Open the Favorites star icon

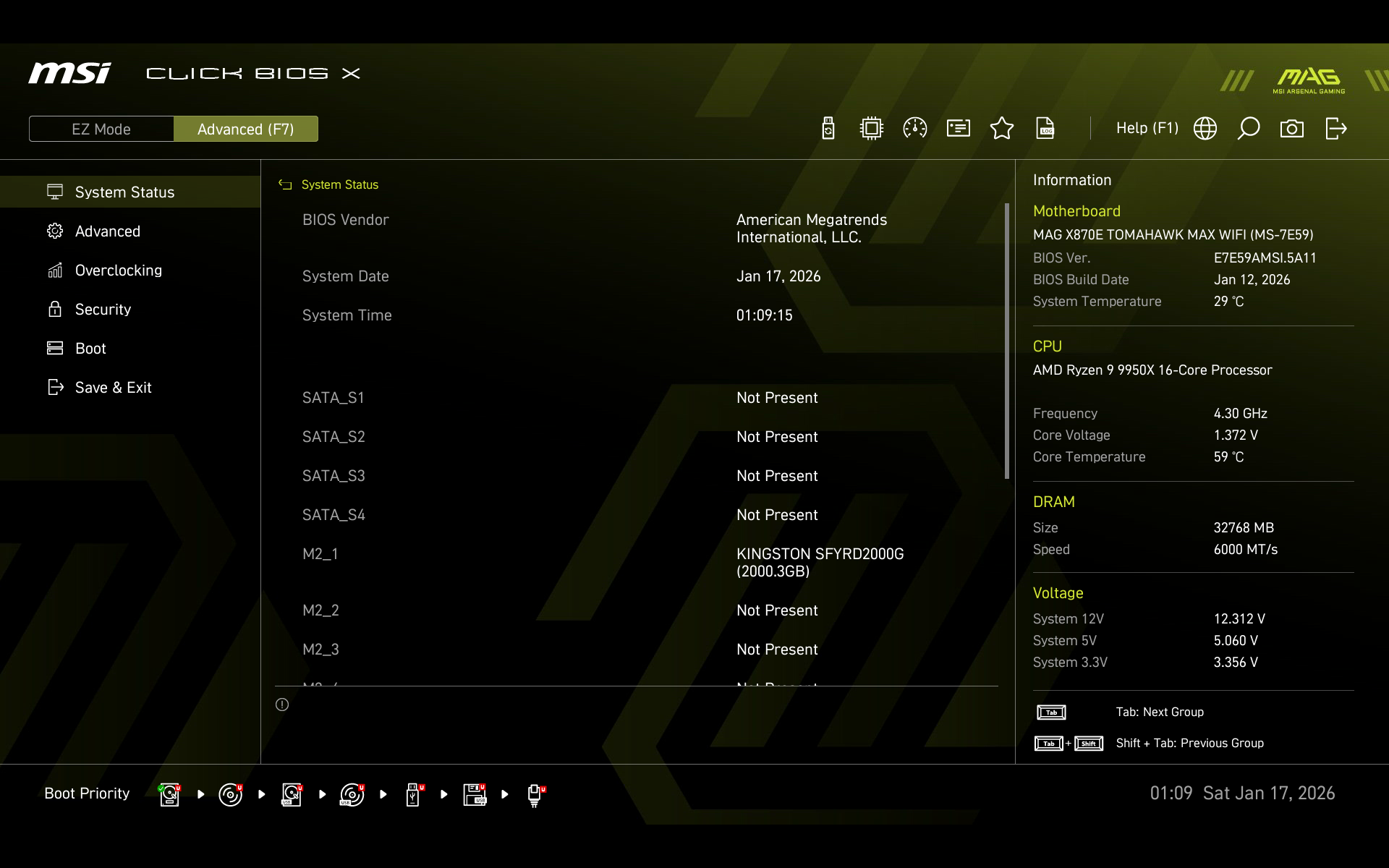click(1002, 129)
